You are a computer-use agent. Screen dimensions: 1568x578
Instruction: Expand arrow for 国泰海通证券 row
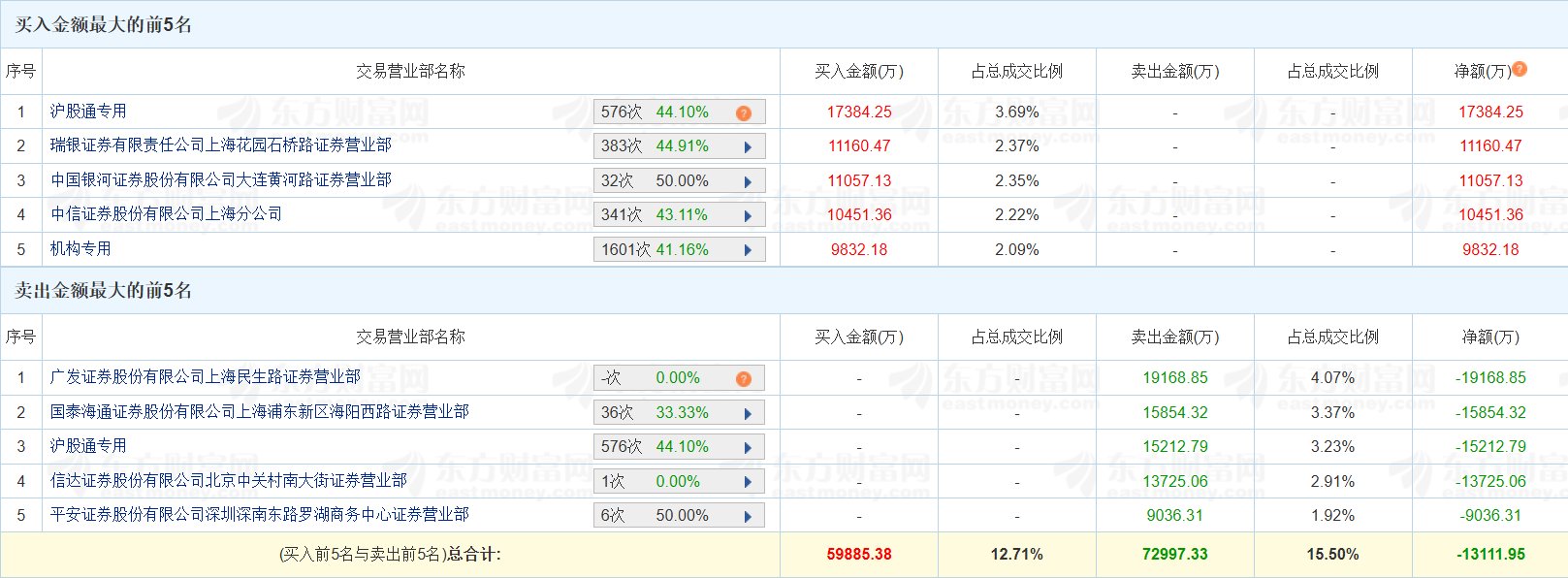748,414
